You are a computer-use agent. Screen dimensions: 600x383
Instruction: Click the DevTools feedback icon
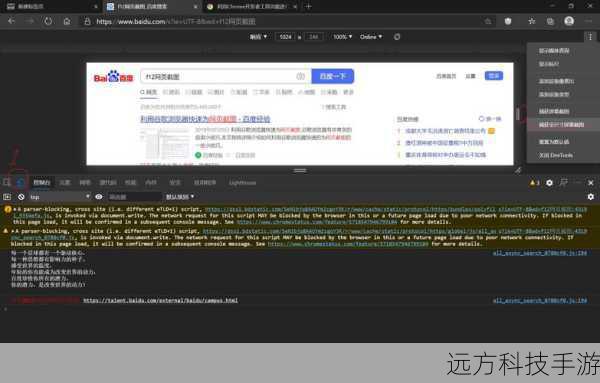(564, 183)
